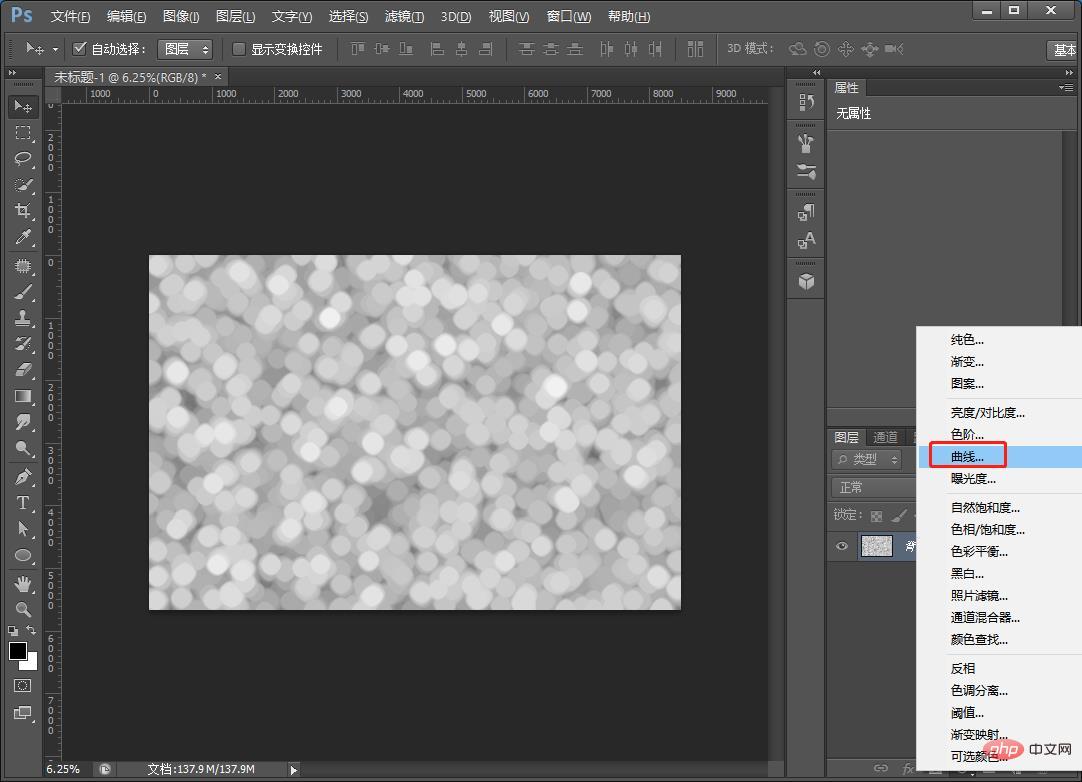The width and height of the screenshot is (1082, 782).
Task: Open the layer filter type dropdown
Action: click(x=867, y=459)
